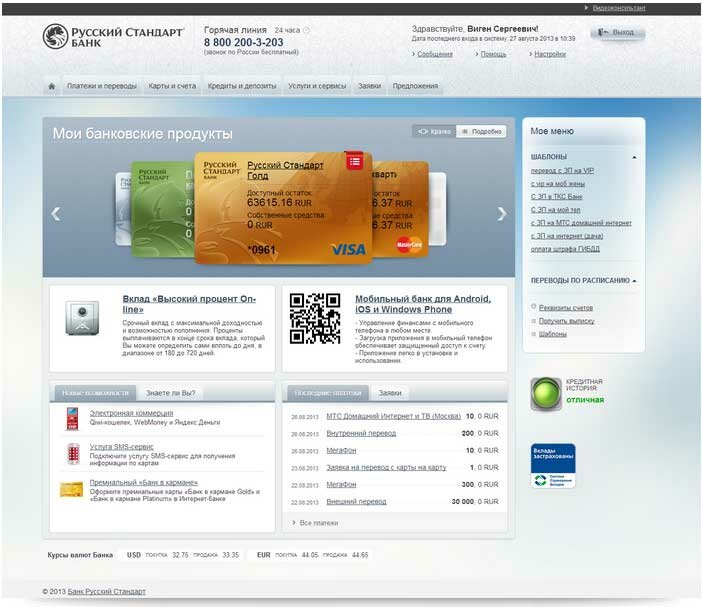Click the SMS-сервис phone icon

73,453
